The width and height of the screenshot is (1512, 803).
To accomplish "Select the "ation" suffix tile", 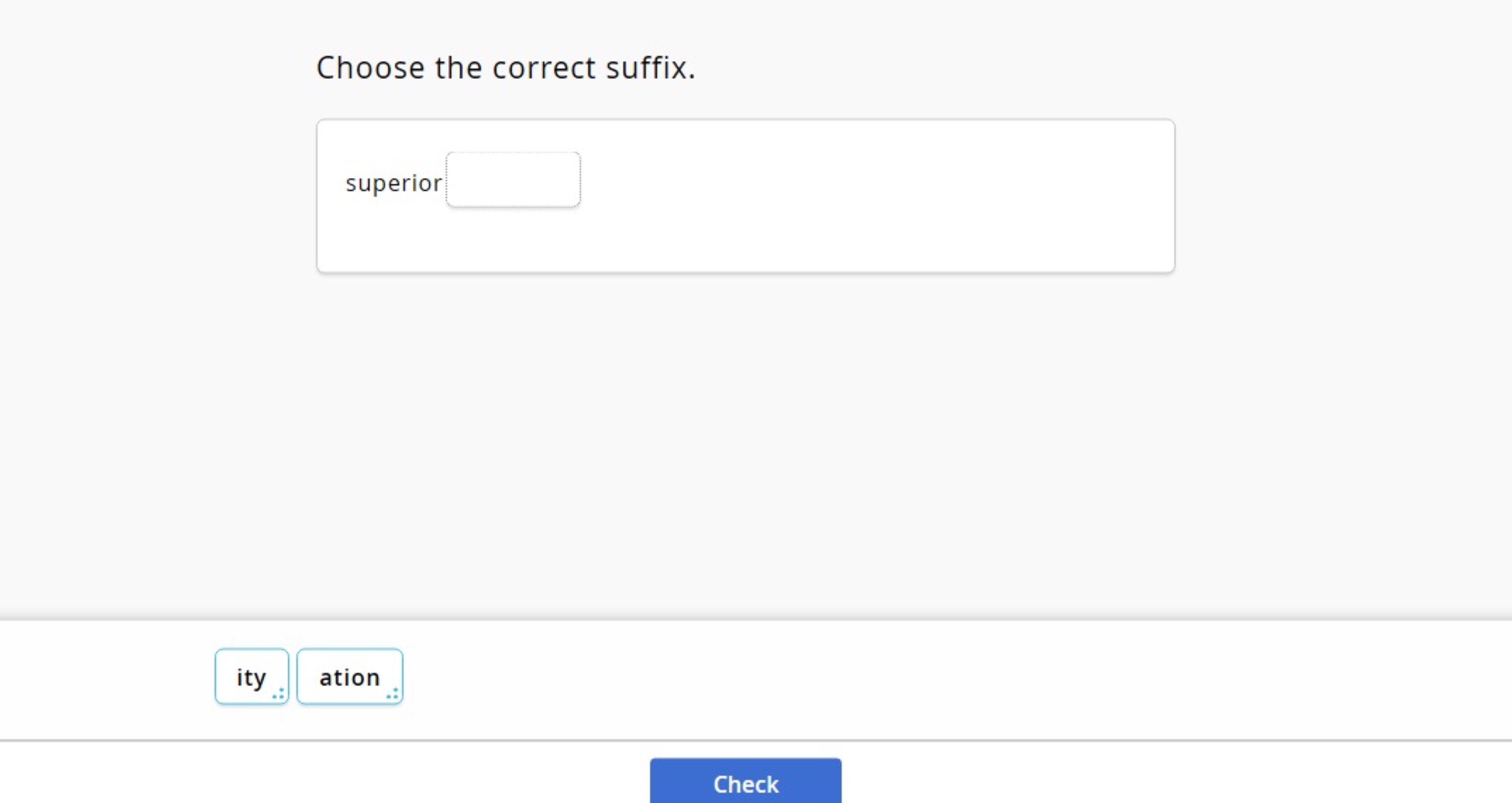I will [349, 677].
